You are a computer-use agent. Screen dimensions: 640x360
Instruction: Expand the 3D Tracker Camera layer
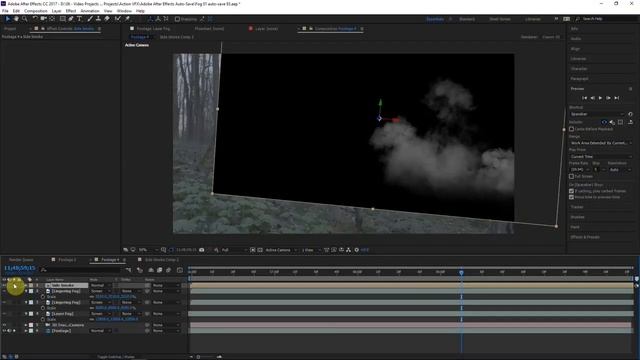pyautogui.click(x=26, y=325)
